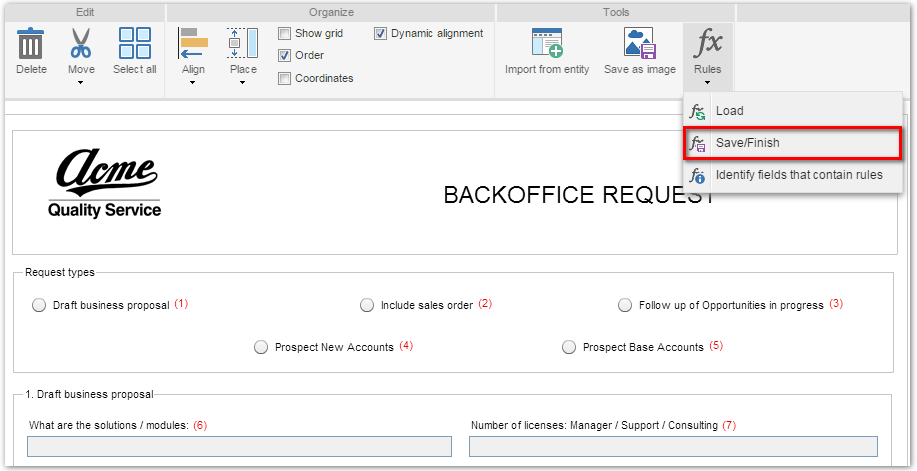Click the Place tool icon
The image size is (917, 471).
243,43
